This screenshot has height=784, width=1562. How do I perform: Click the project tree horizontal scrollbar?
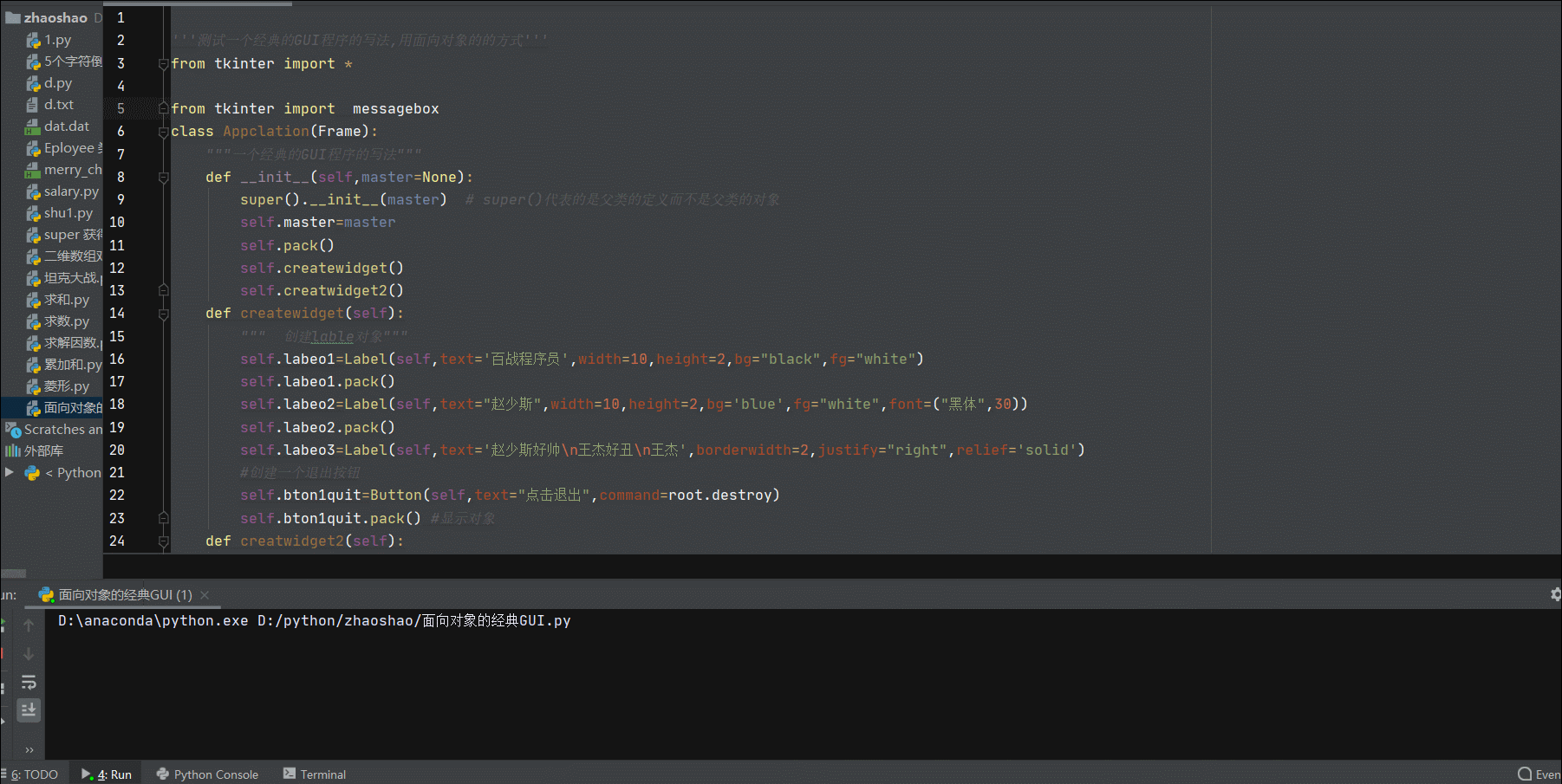click(13, 573)
